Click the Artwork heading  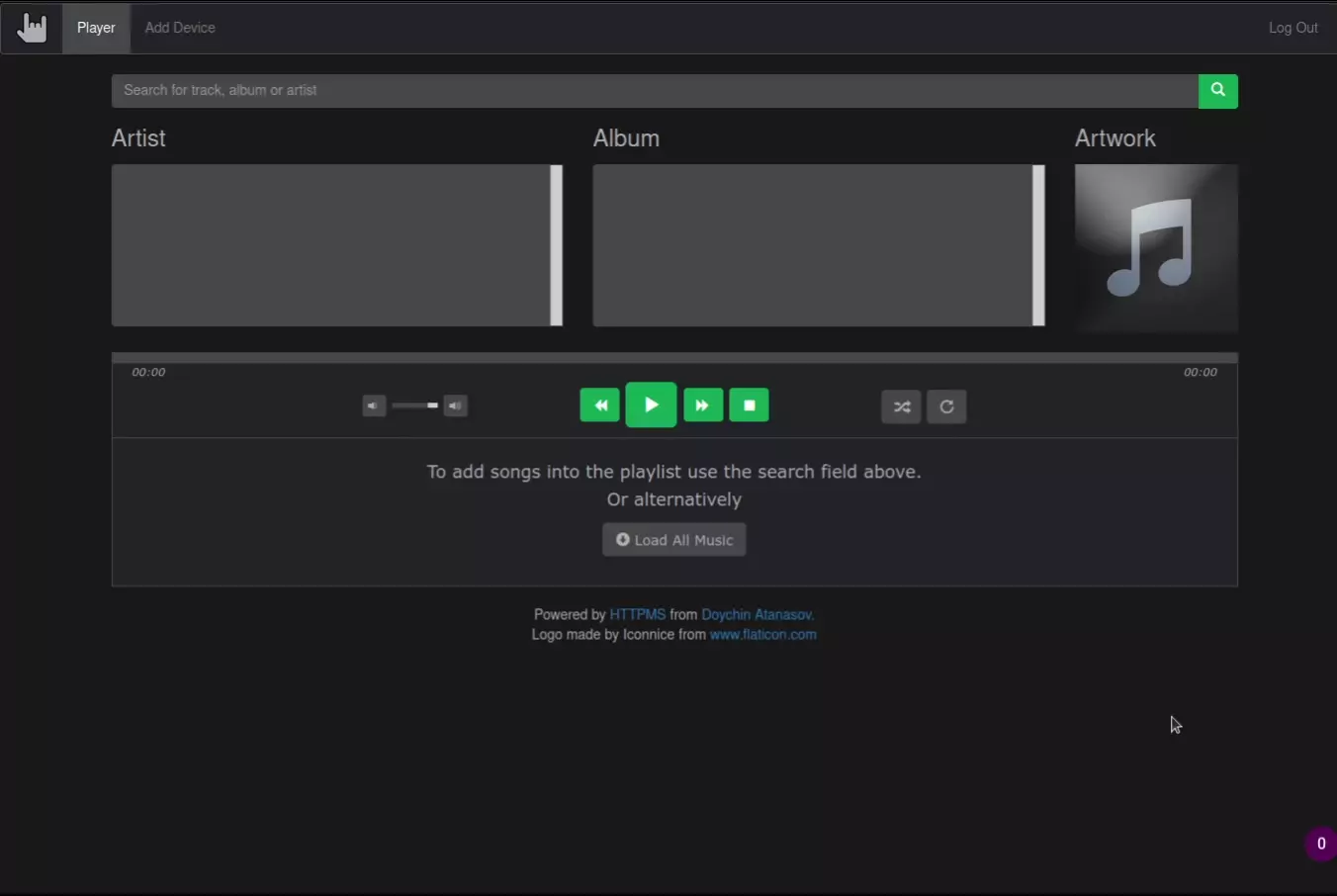click(x=1115, y=138)
